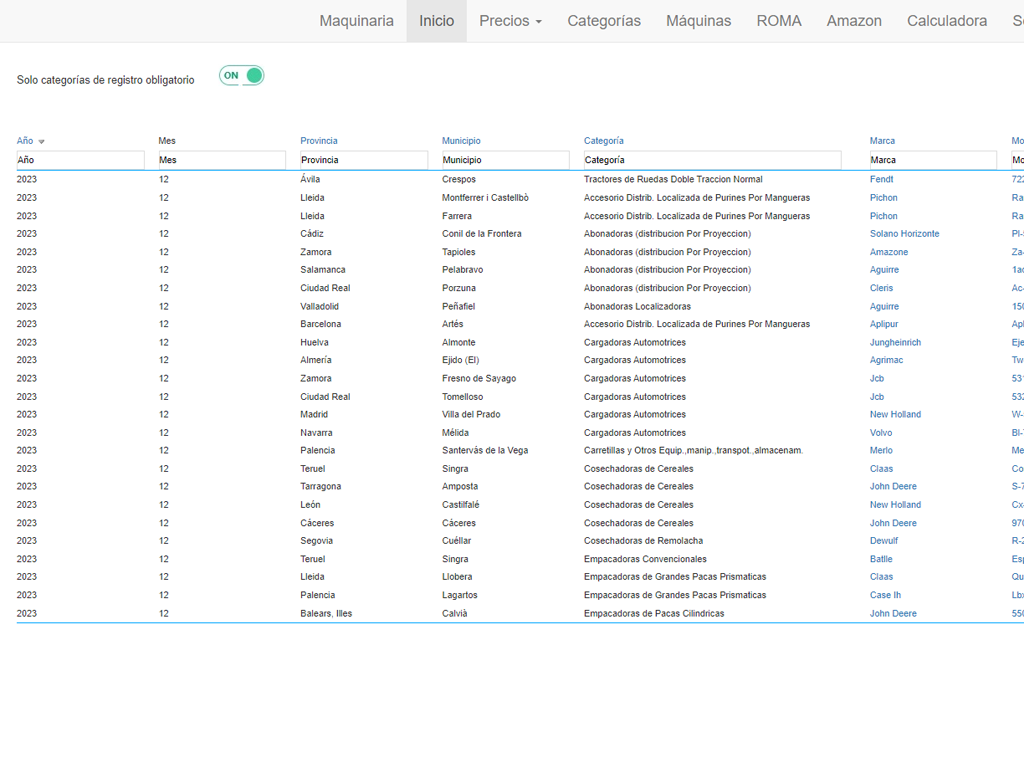Select the 'Empacadoras de Pacas Cilindricas' cell
The width and height of the screenshot is (1024, 768).
(654, 613)
